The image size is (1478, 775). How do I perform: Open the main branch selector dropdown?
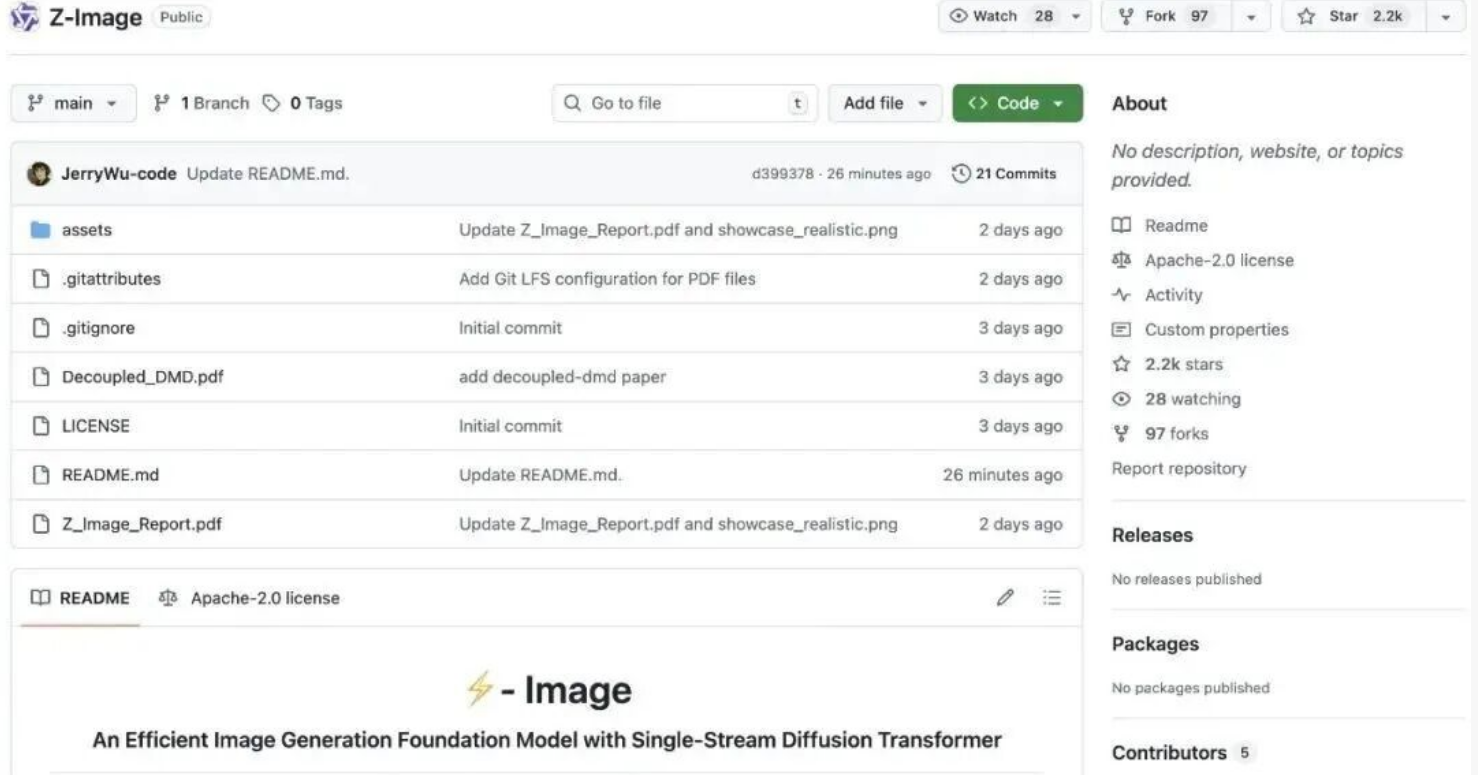point(73,103)
